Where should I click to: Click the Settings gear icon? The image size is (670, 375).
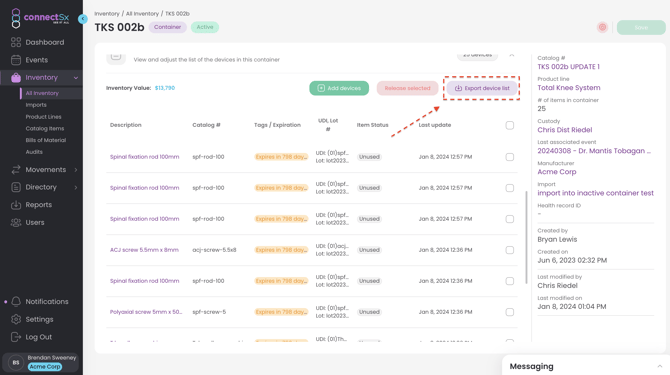[16, 319]
